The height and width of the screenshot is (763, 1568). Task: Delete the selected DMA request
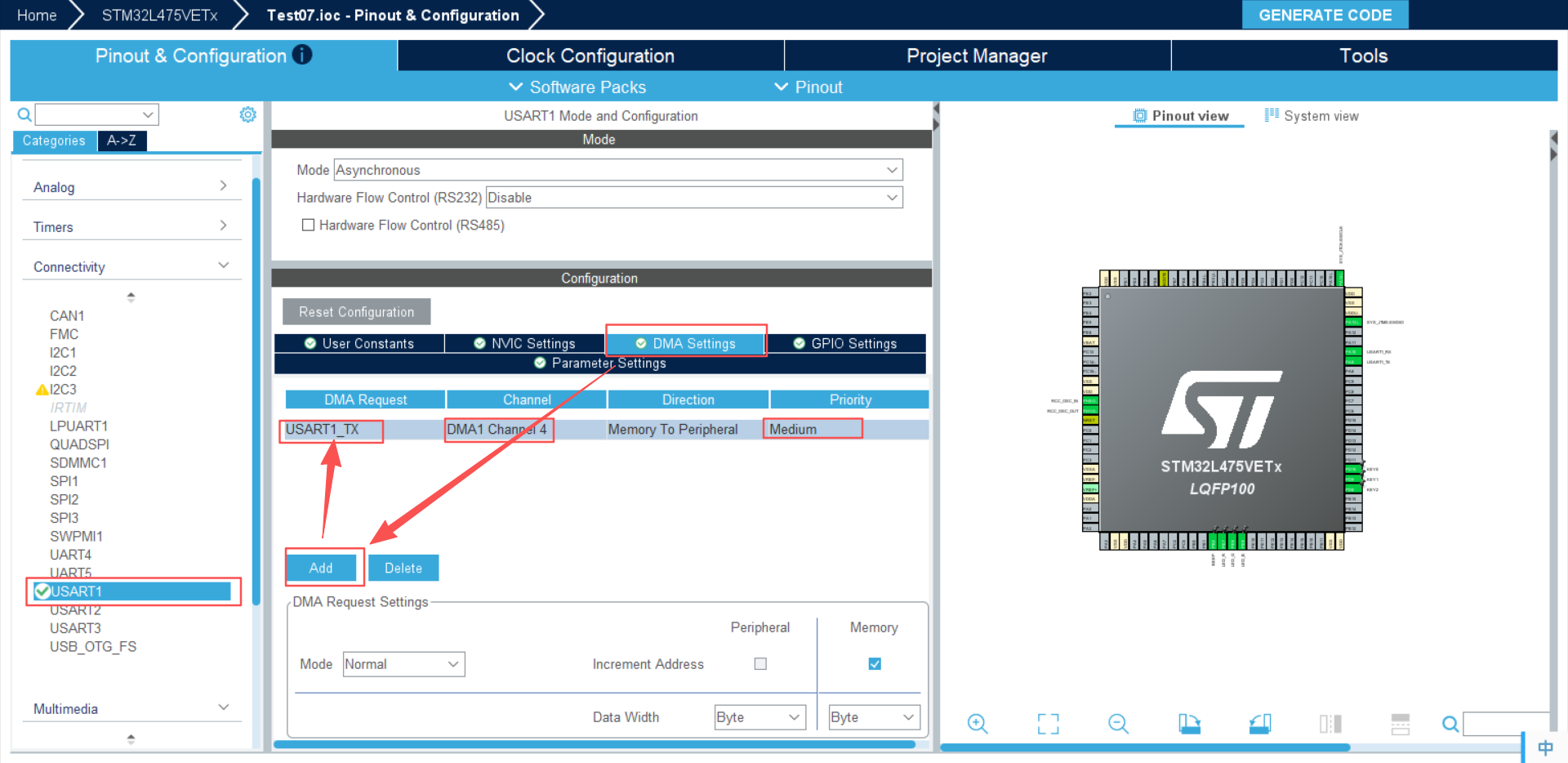pos(403,568)
